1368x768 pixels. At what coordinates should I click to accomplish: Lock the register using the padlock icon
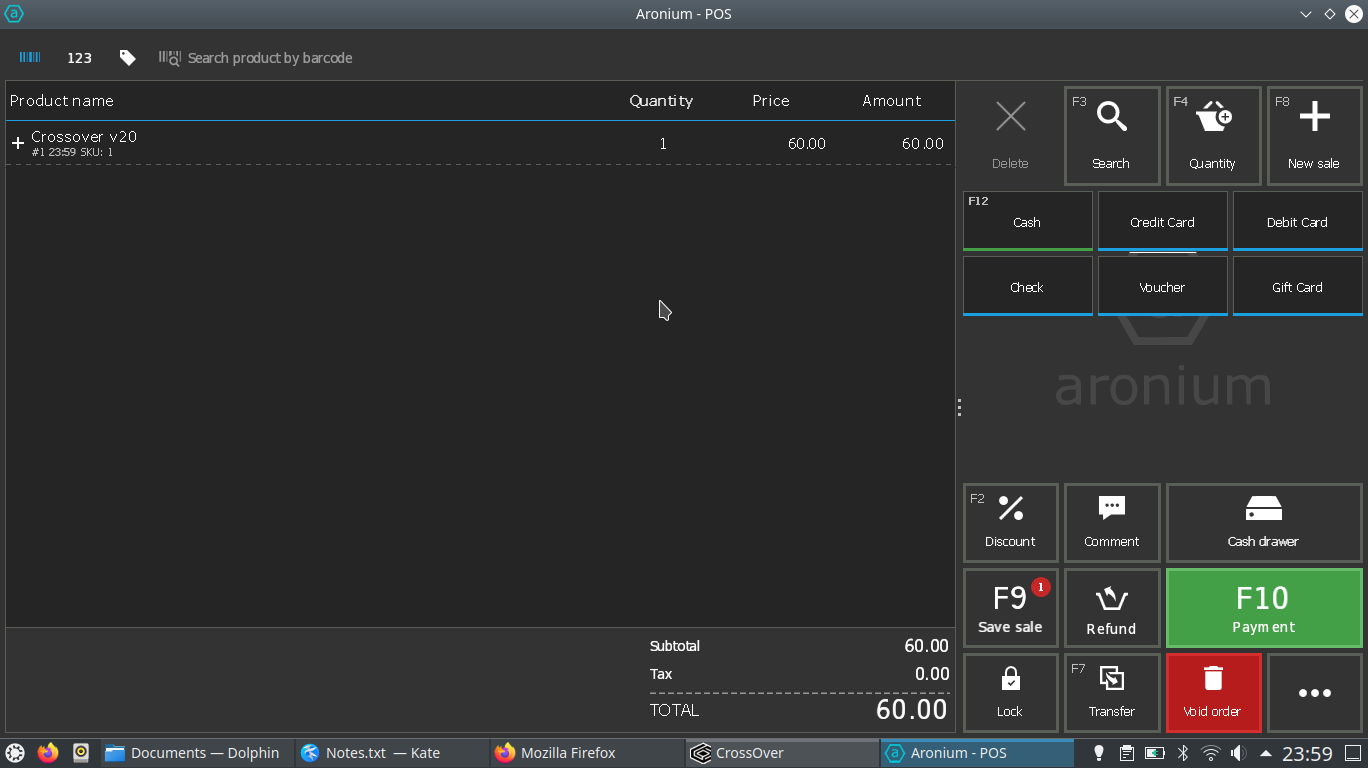pos(1010,692)
